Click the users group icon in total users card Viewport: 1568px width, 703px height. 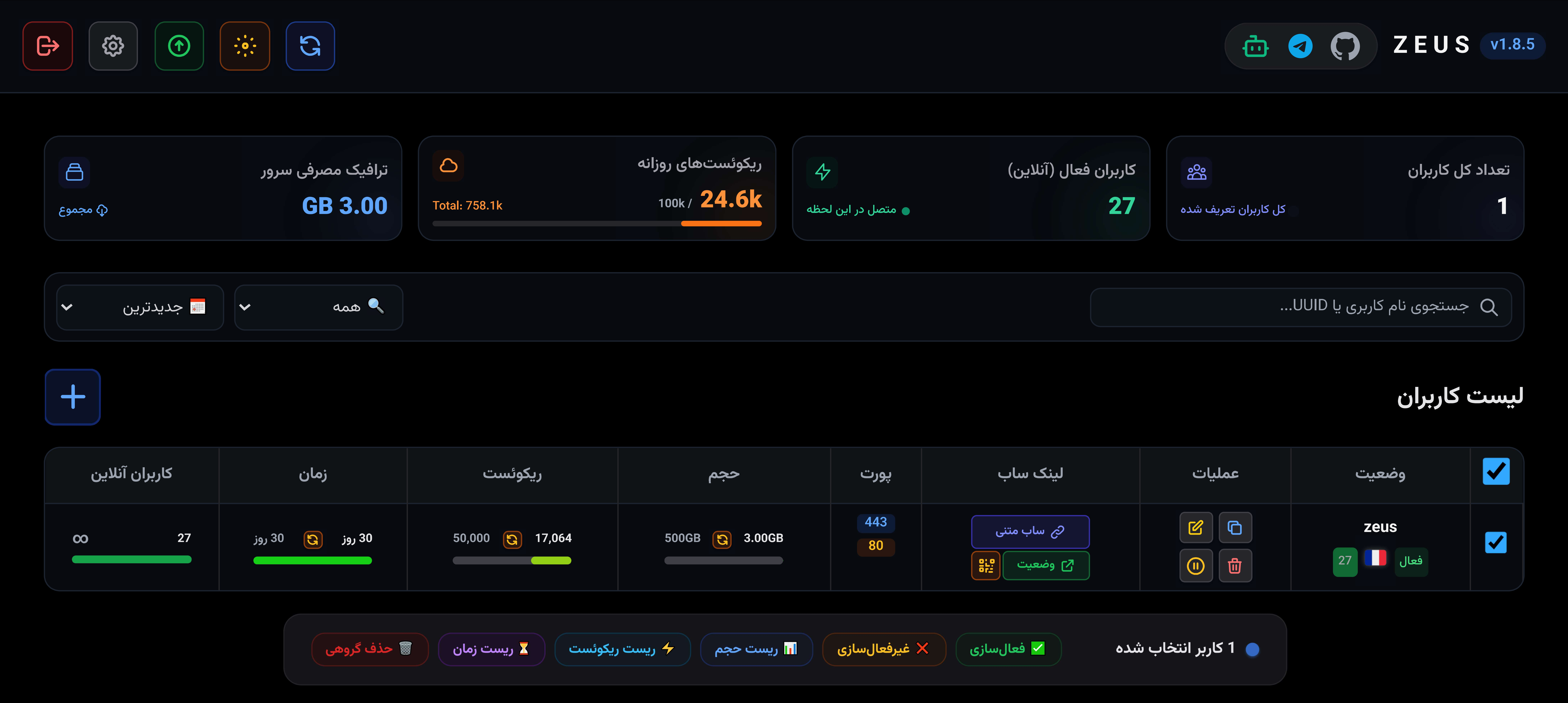(1196, 172)
